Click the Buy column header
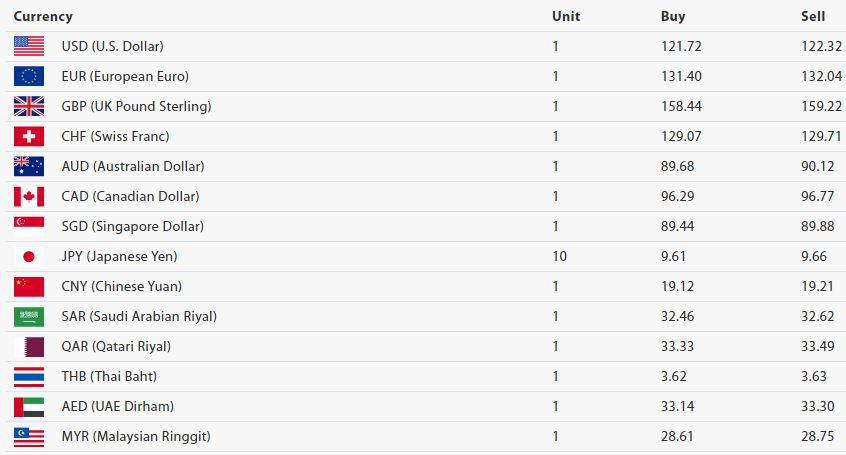846x455 pixels. (x=673, y=16)
